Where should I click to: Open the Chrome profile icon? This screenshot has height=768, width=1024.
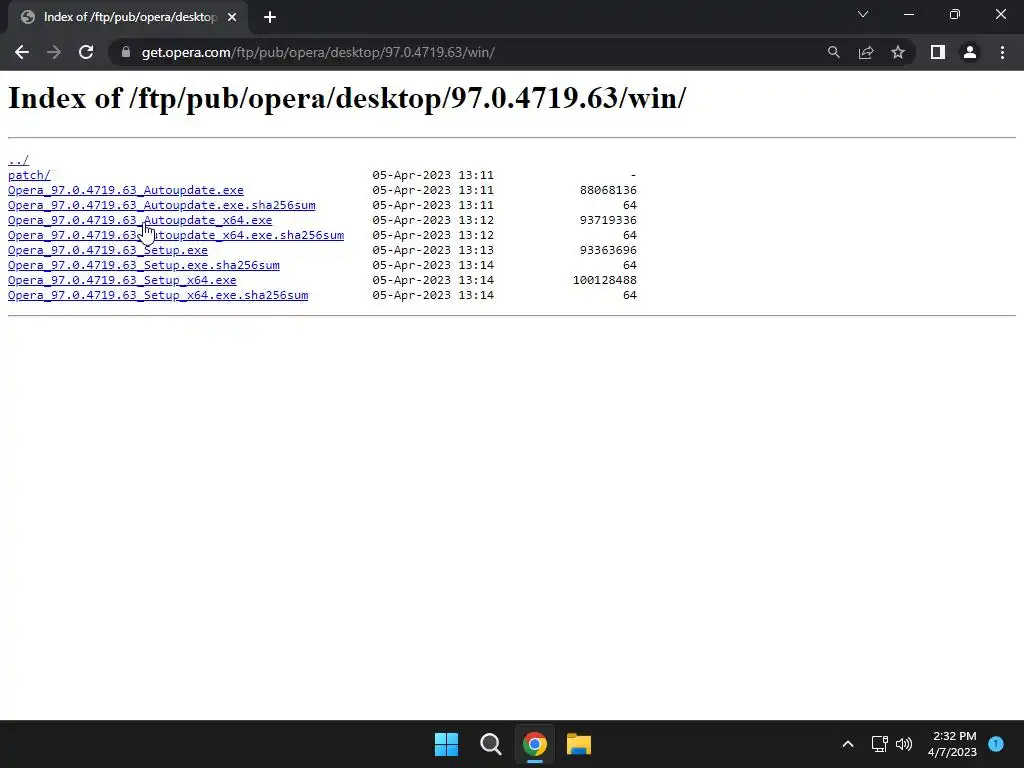pos(970,52)
